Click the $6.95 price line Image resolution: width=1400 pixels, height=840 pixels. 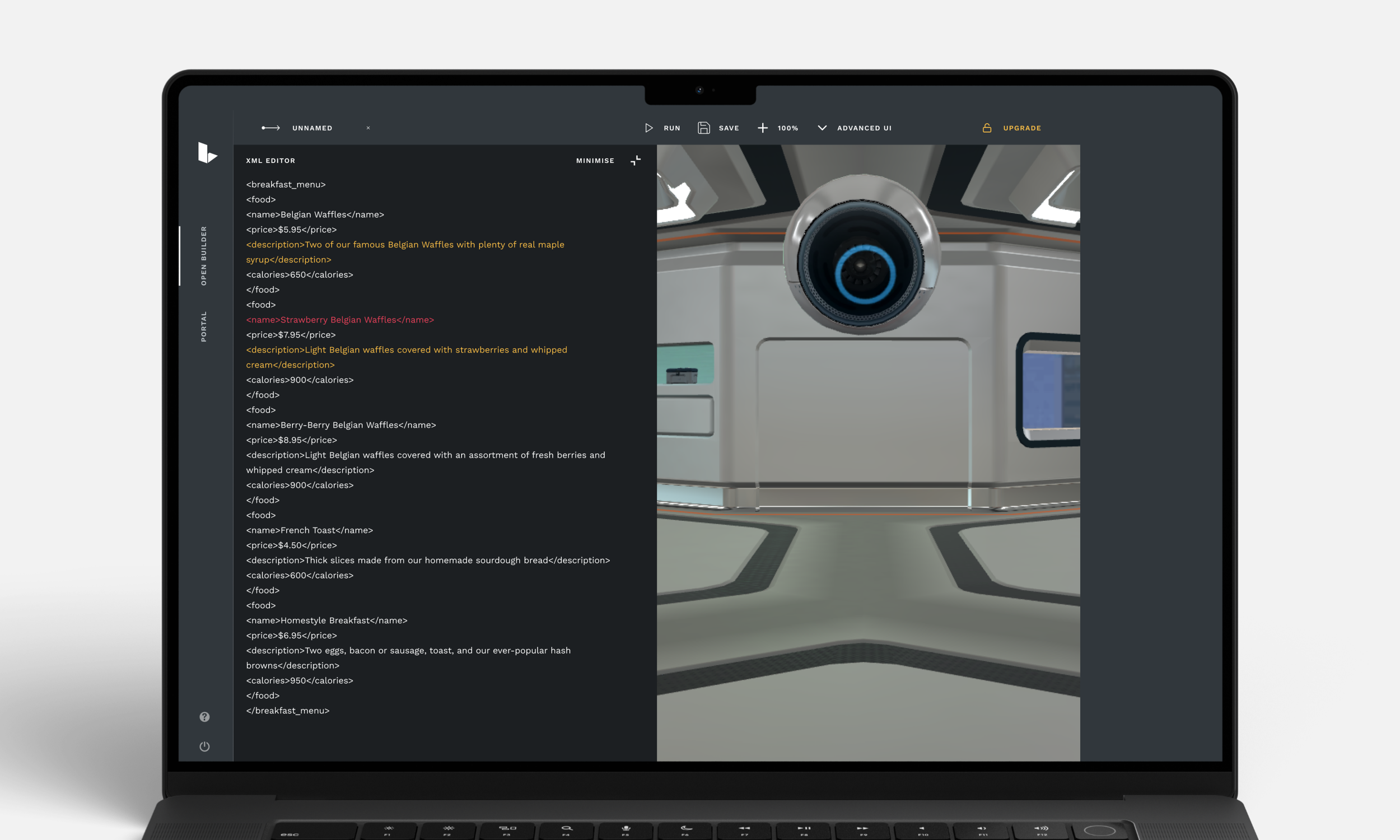tap(291, 636)
